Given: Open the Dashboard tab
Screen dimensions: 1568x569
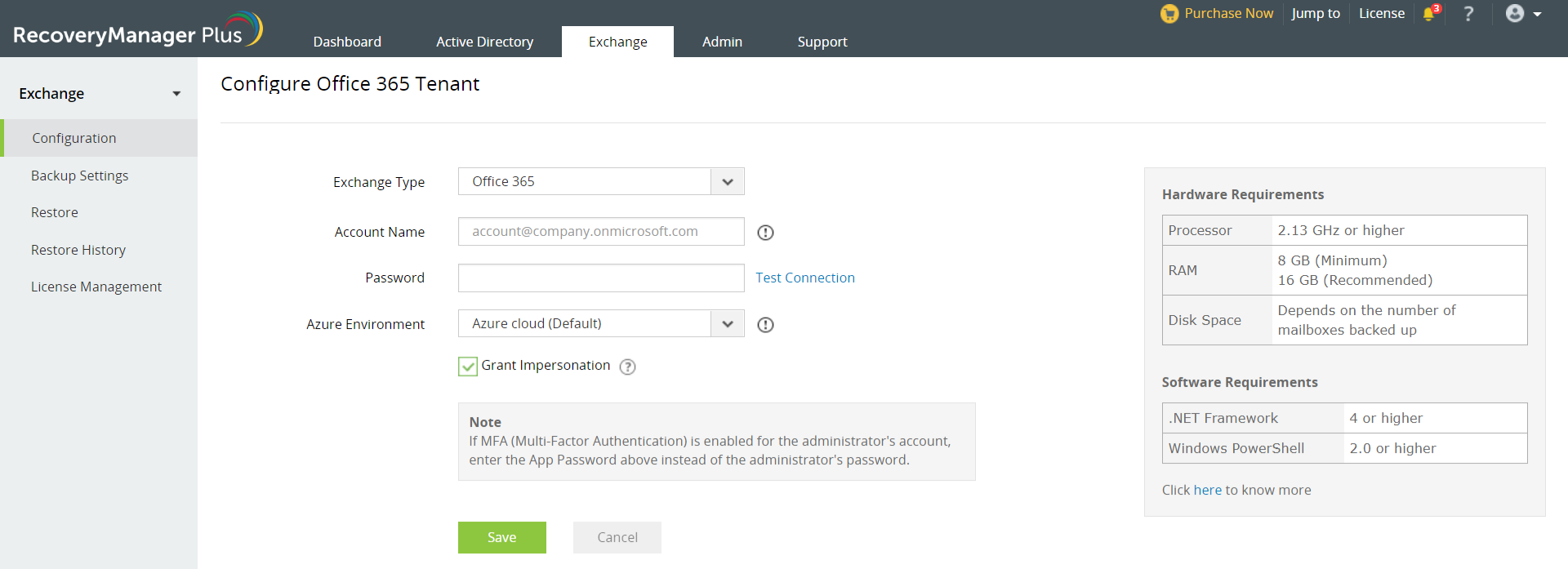Looking at the screenshot, I should [x=347, y=42].
